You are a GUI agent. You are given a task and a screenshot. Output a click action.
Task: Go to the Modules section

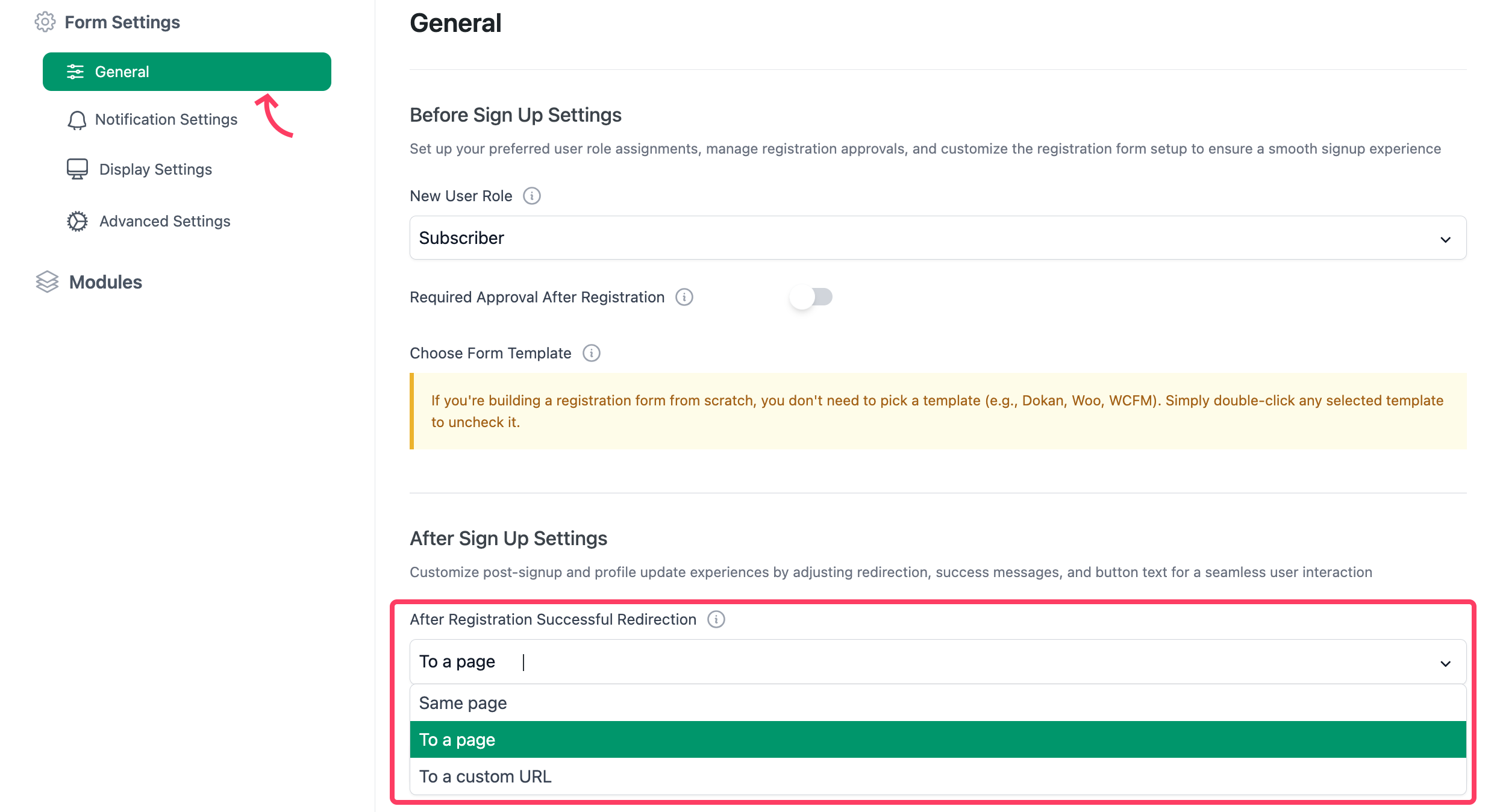pyautogui.click(x=105, y=282)
